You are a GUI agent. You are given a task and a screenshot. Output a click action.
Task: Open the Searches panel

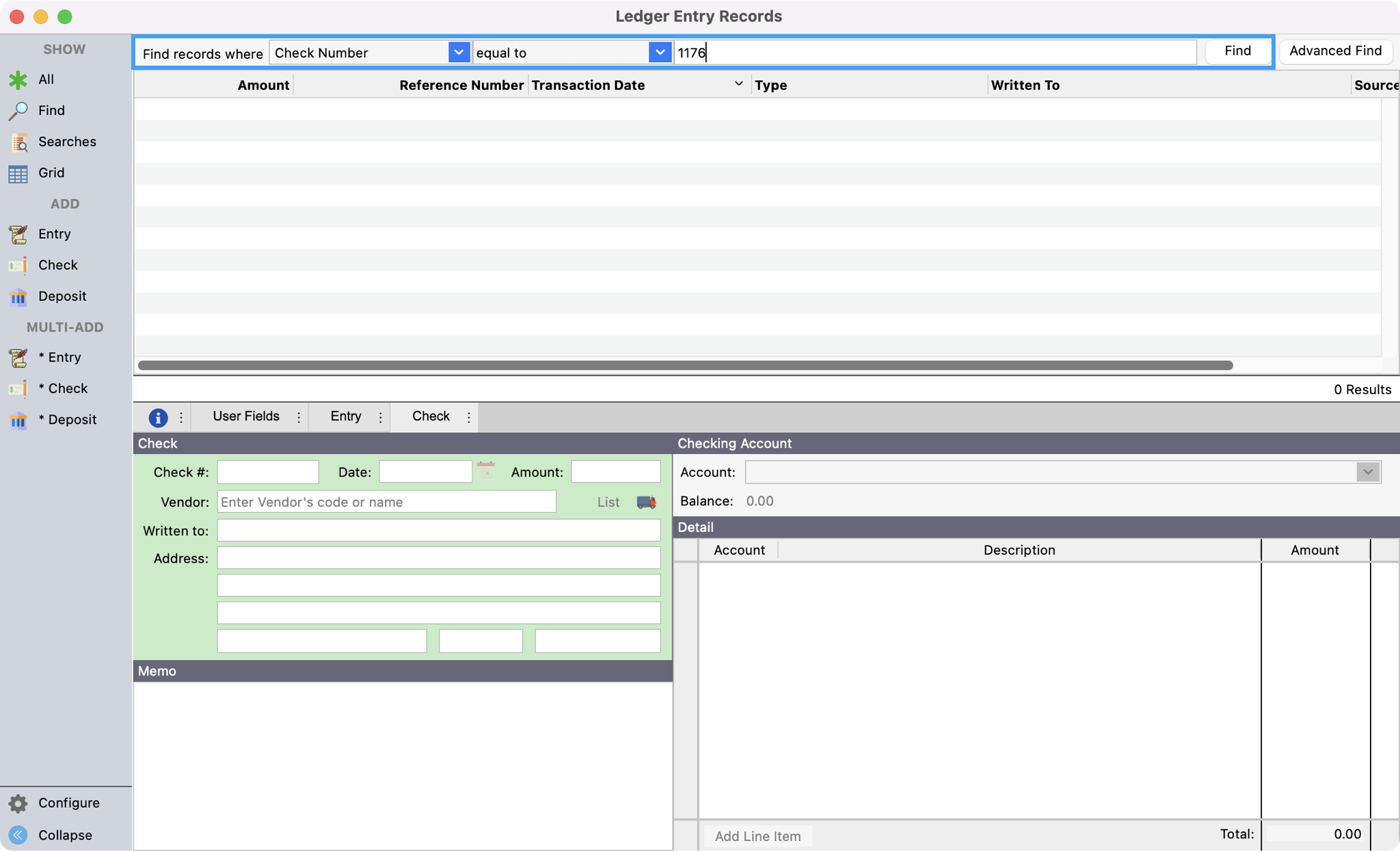(x=19, y=142)
